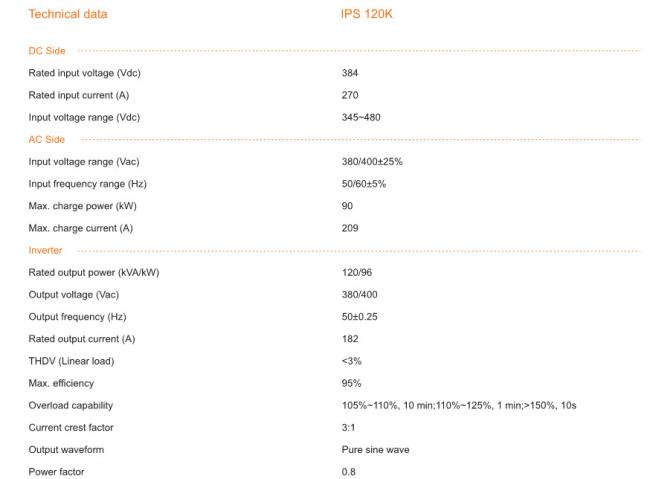
Task: Click the rated input current value 270
Action: tap(350, 95)
